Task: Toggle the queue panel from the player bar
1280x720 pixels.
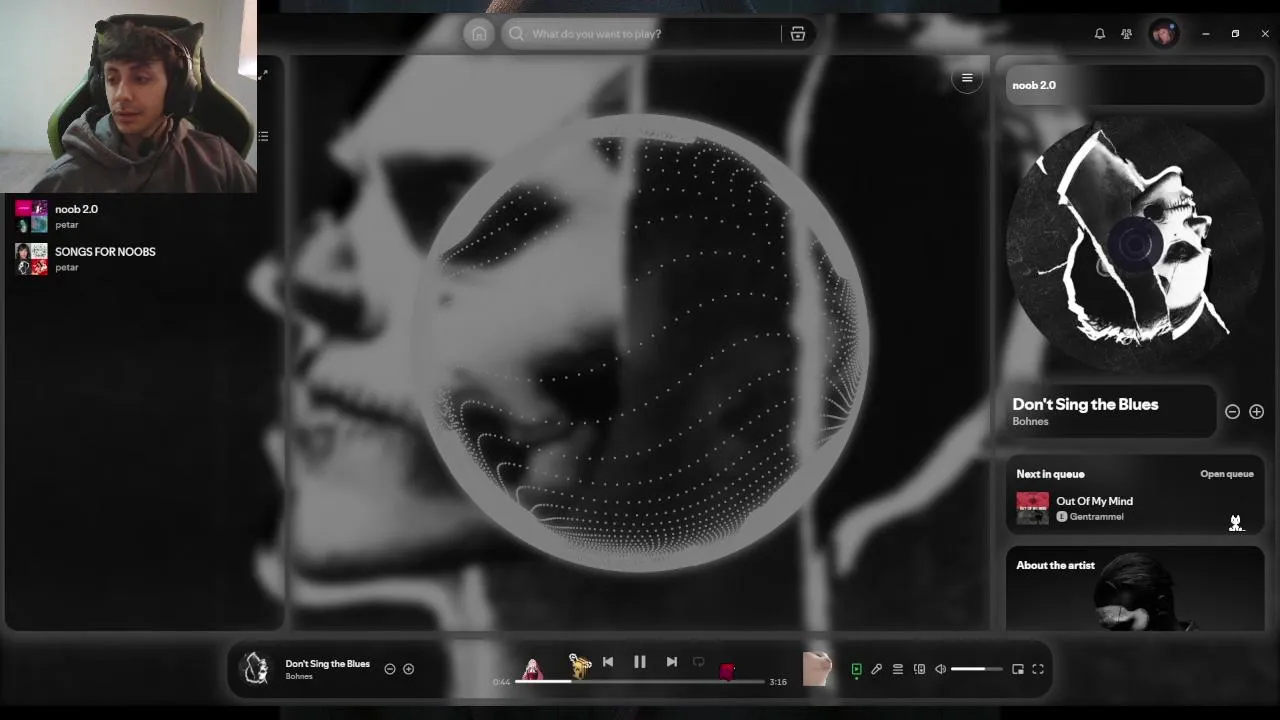Action: point(898,669)
